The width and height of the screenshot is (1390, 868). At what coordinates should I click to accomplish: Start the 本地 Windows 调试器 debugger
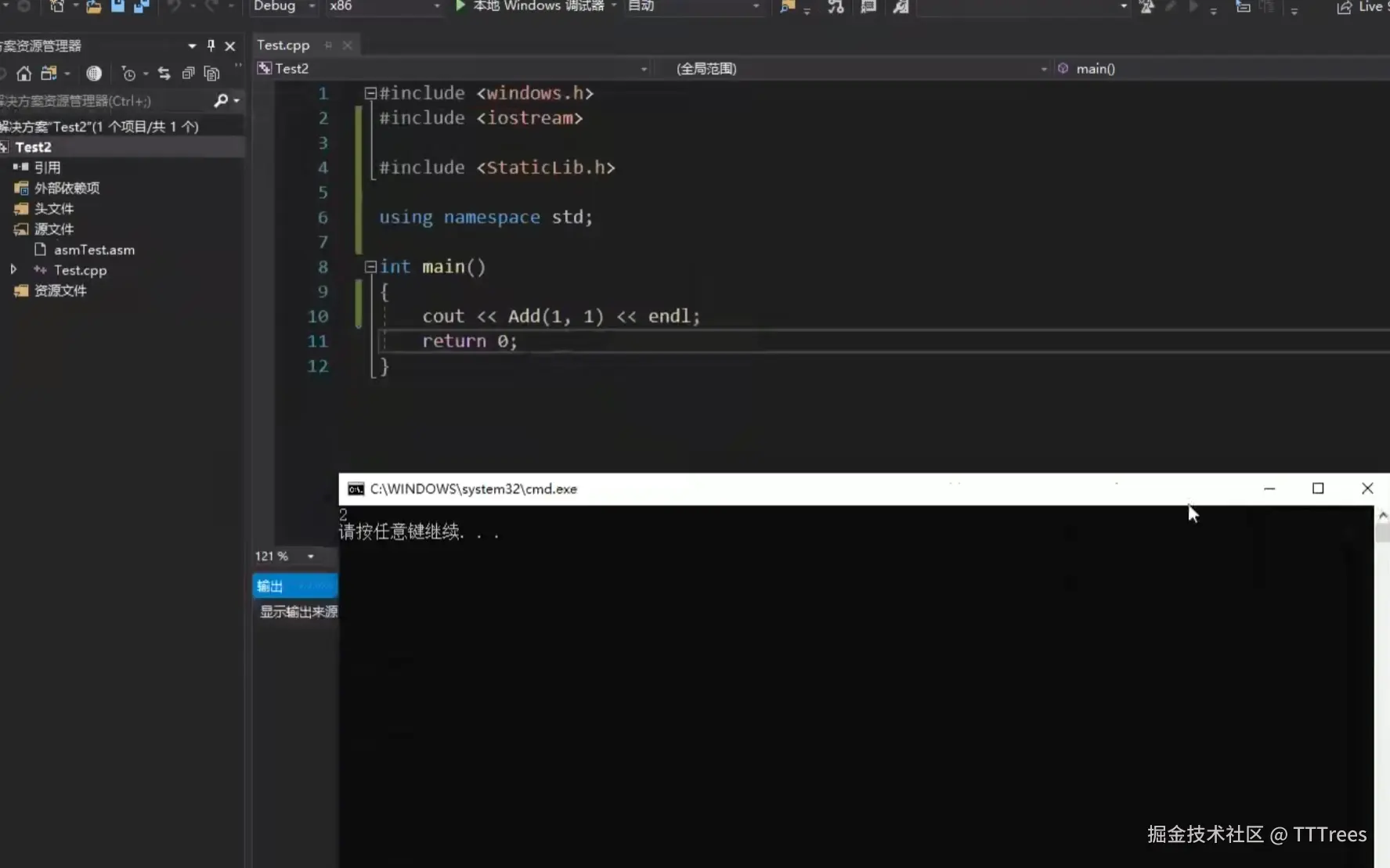click(530, 6)
